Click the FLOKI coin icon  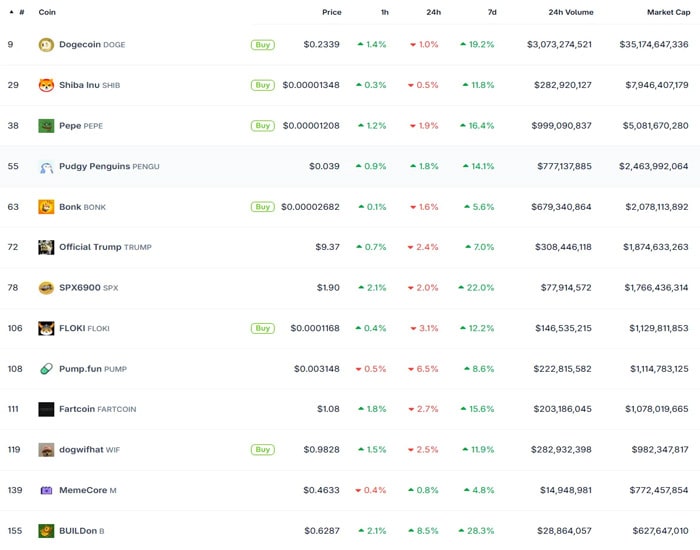pos(46,329)
